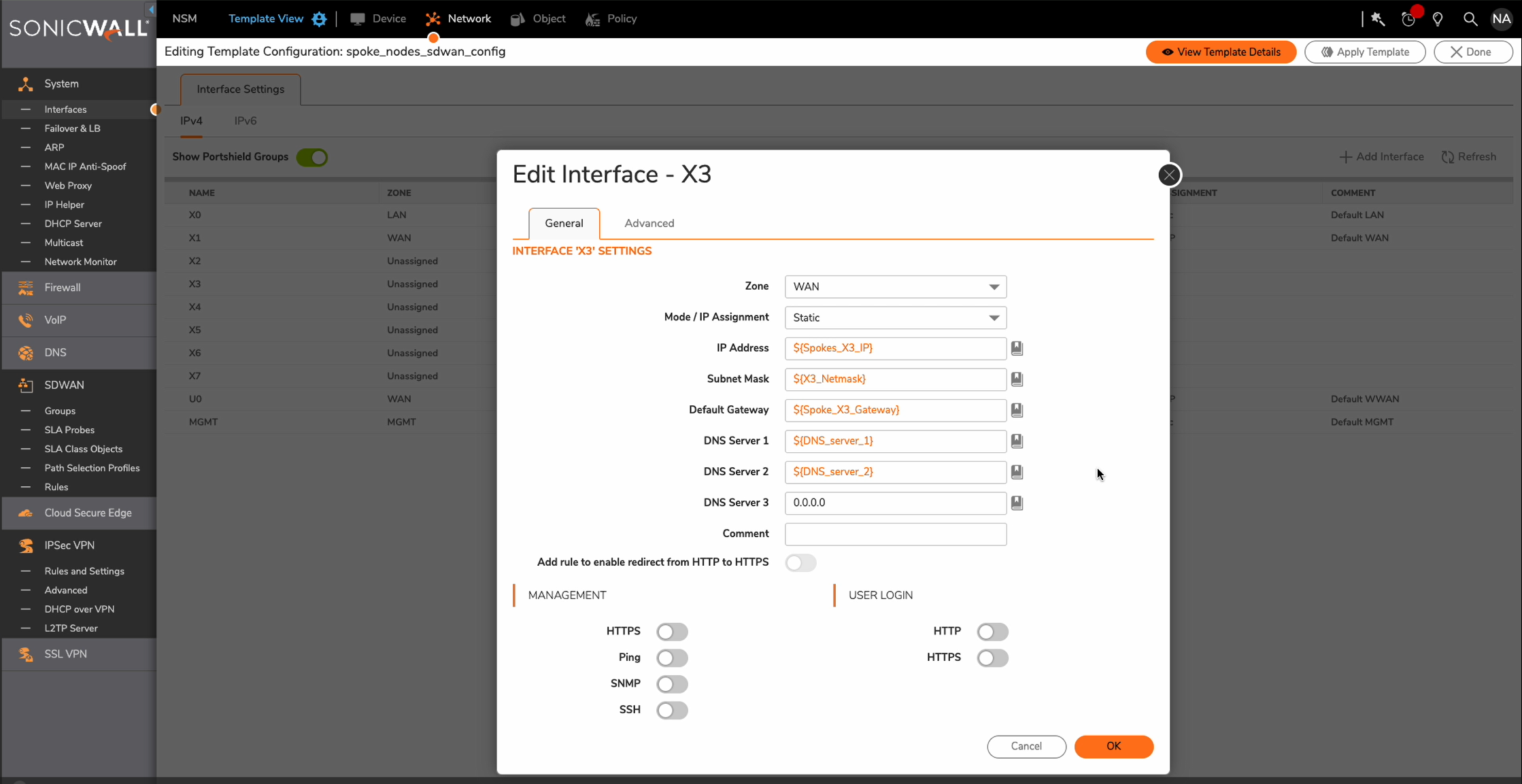Open Path Selection Profiles in sidebar
This screenshot has height=784, width=1522.
point(92,468)
